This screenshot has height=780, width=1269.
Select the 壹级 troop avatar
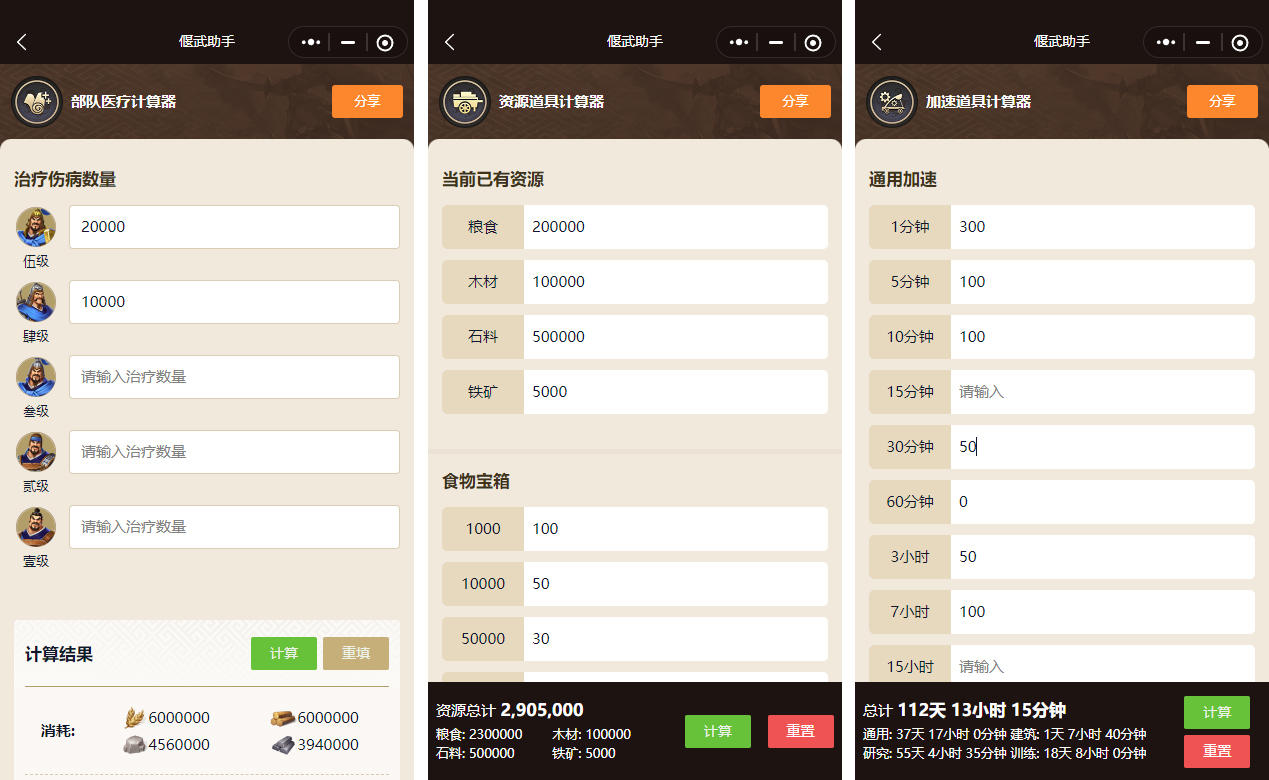(x=36, y=527)
